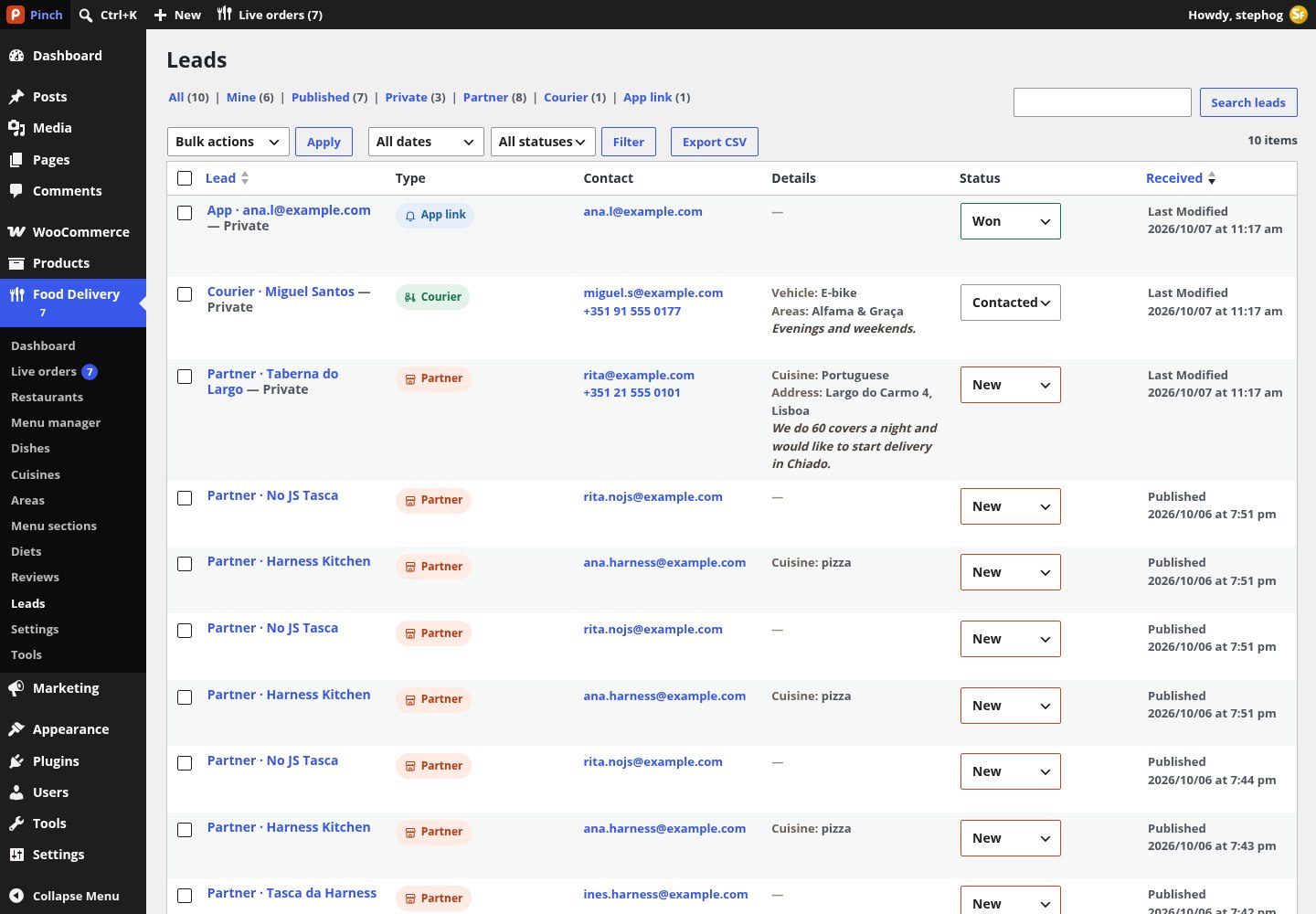Viewport: 1316px width, 914px height.
Task: Check the App ana.l@example.com lead row
Action: [x=185, y=213]
